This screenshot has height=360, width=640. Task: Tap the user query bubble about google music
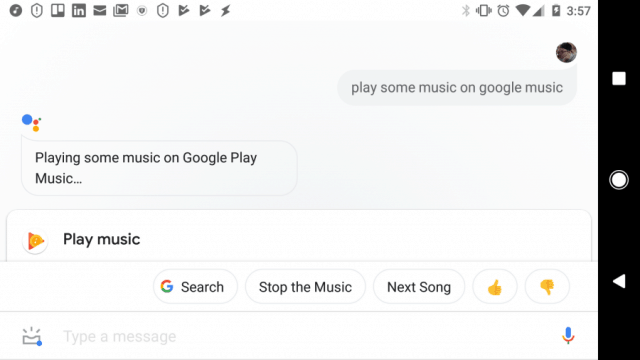coord(457,87)
